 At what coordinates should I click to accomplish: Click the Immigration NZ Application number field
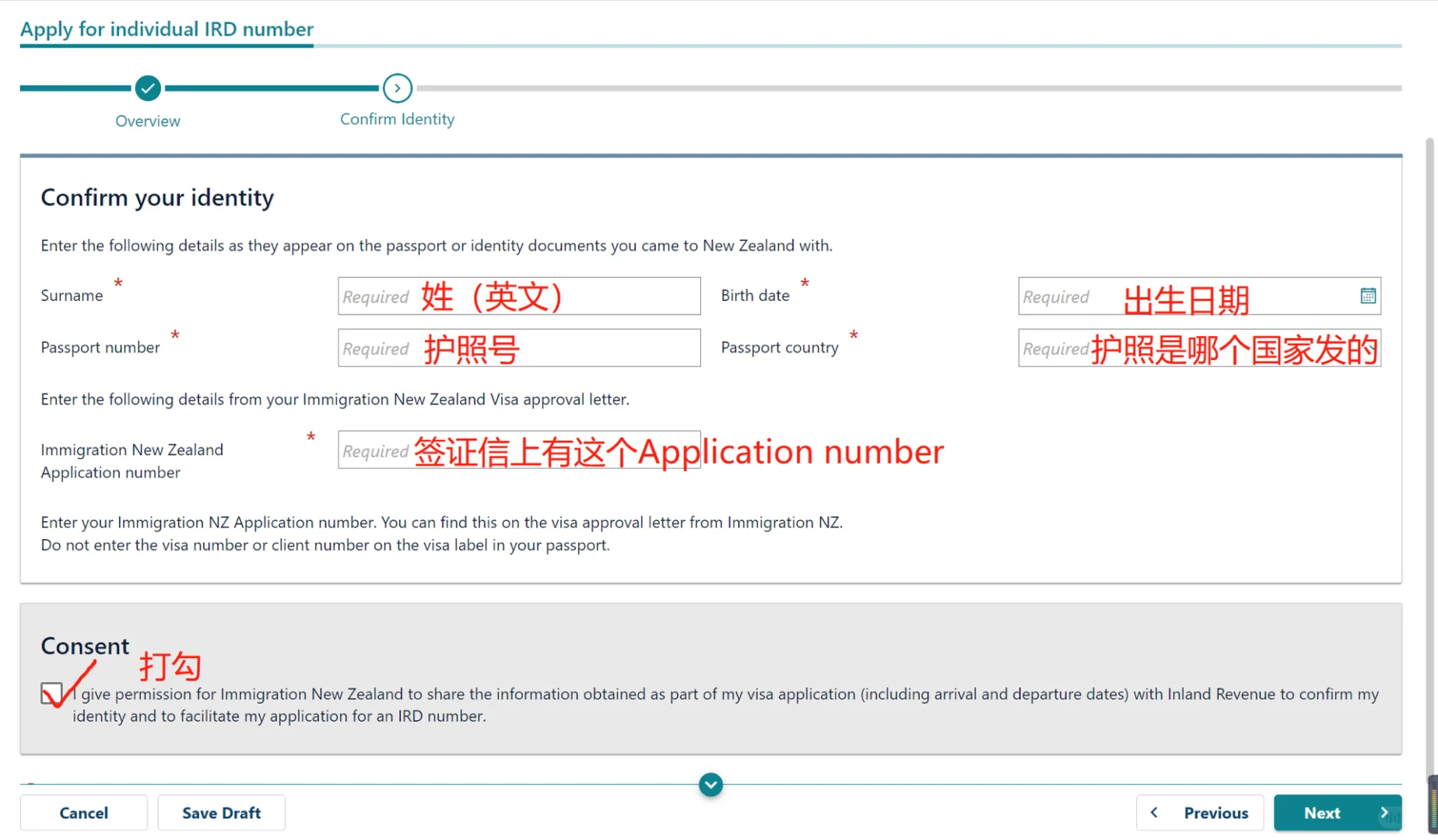tap(519, 450)
